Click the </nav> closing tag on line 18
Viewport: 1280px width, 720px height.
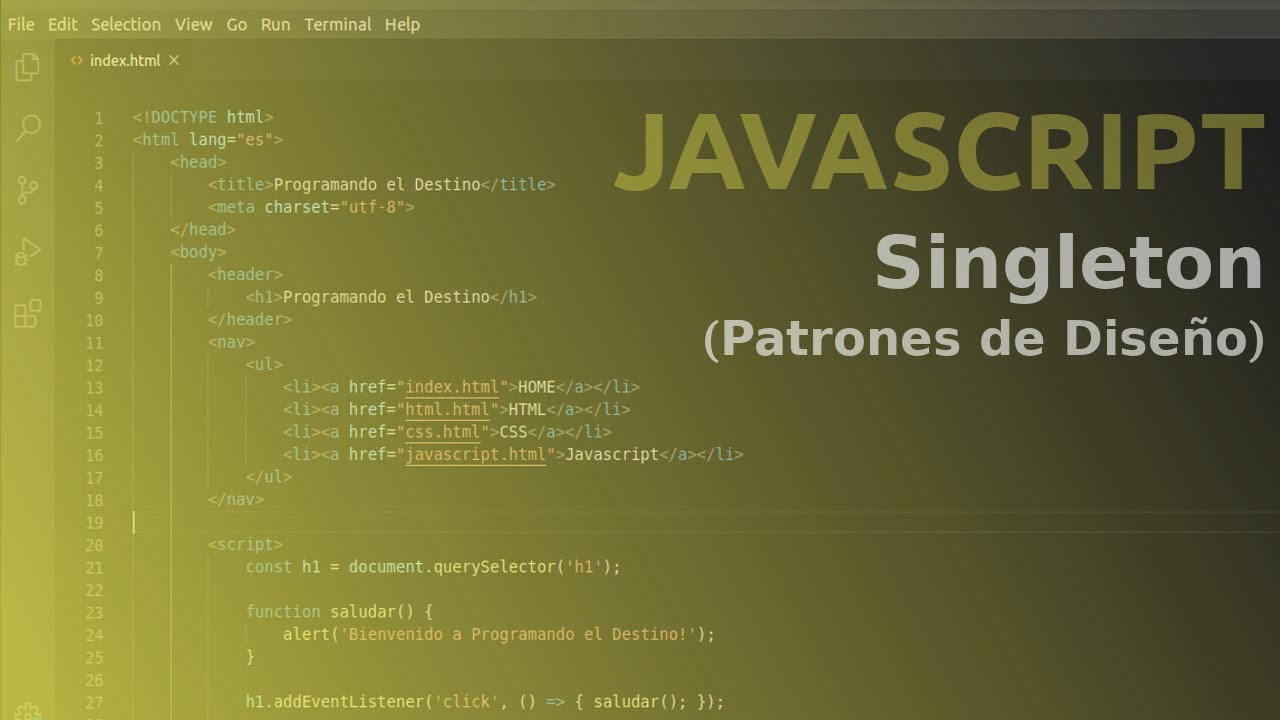(236, 499)
